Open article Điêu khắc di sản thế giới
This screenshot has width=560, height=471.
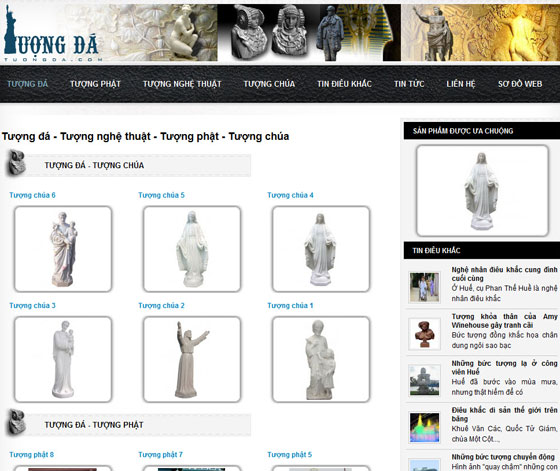coord(504,414)
